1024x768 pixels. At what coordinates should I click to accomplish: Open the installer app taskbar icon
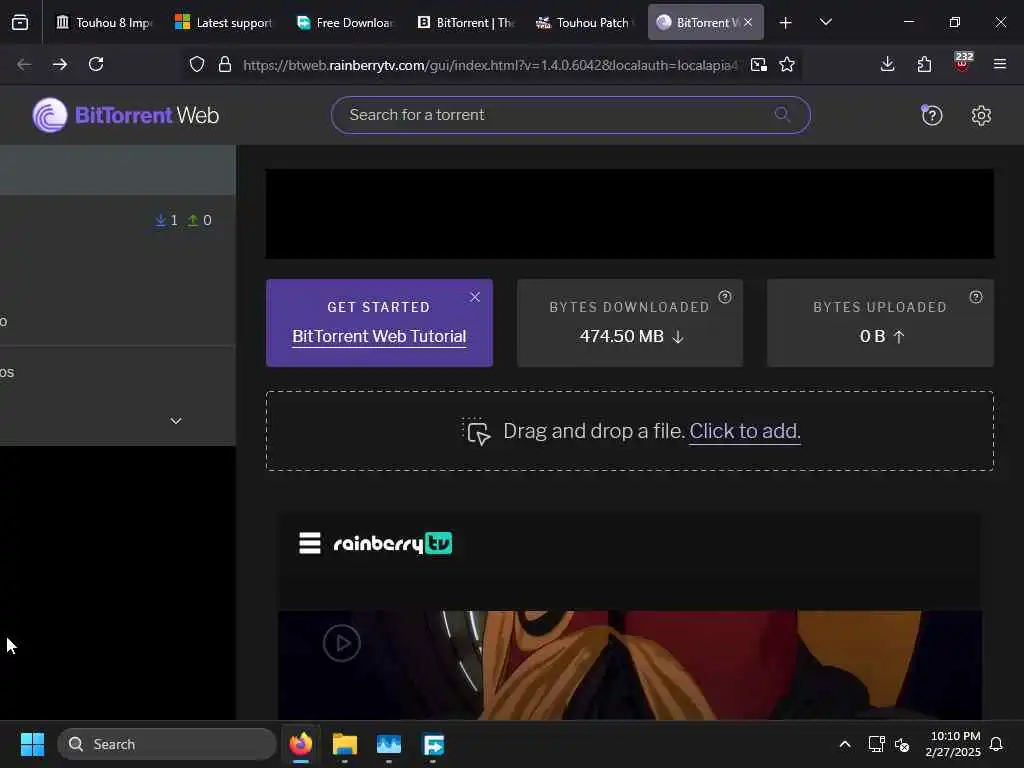(433, 744)
